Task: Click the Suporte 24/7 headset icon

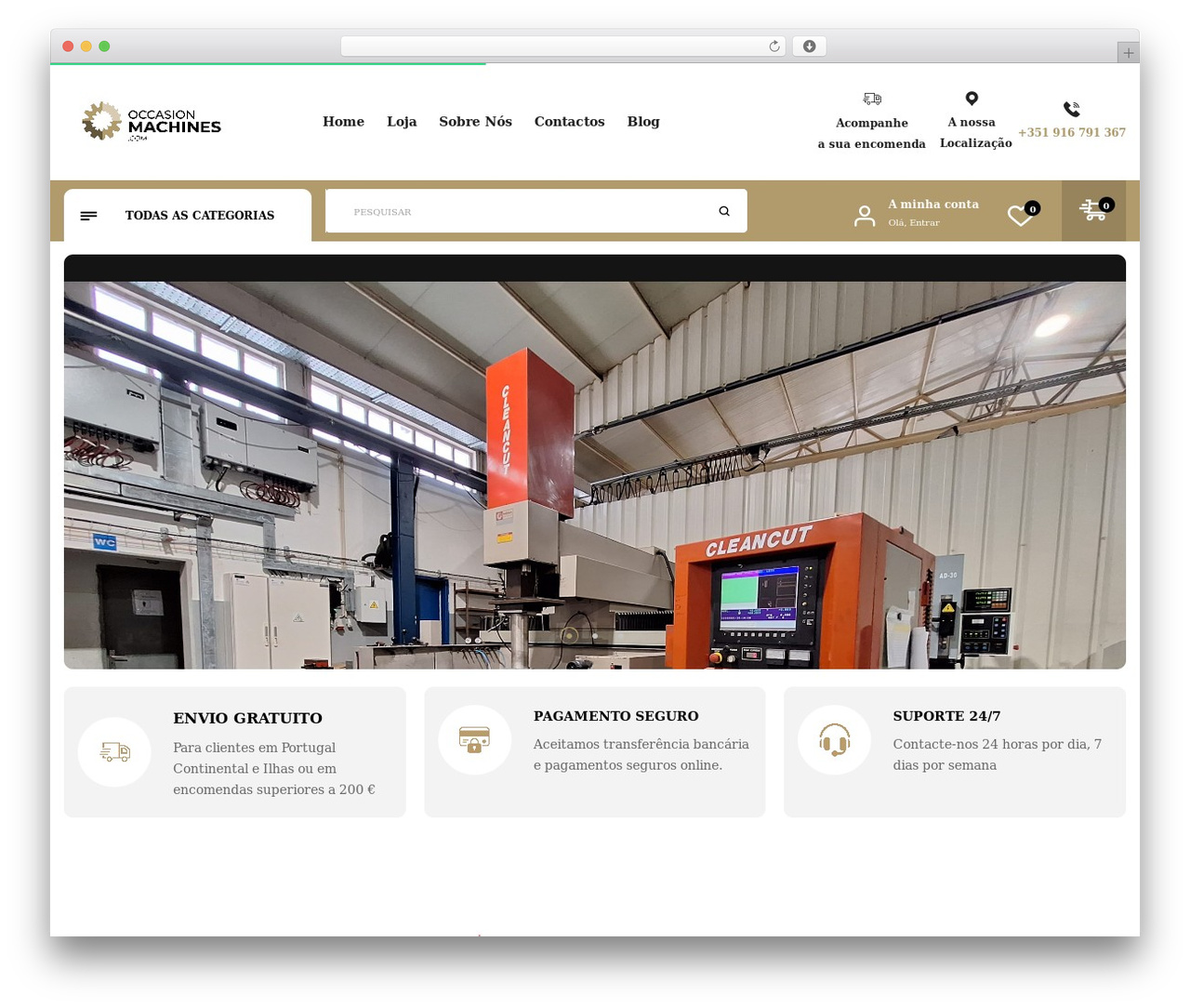Action: (x=834, y=740)
